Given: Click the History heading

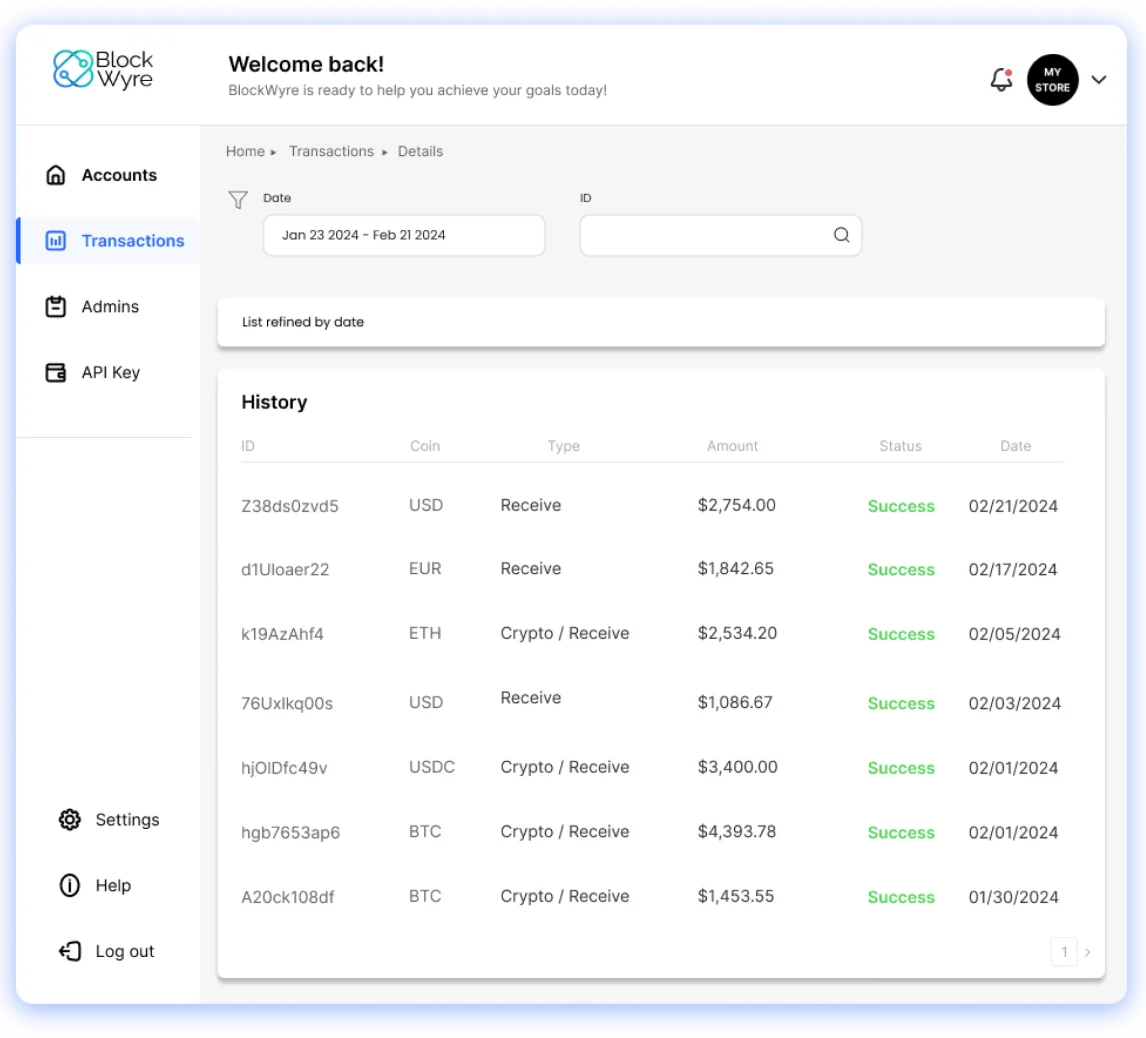Looking at the screenshot, I should [274, 402].
